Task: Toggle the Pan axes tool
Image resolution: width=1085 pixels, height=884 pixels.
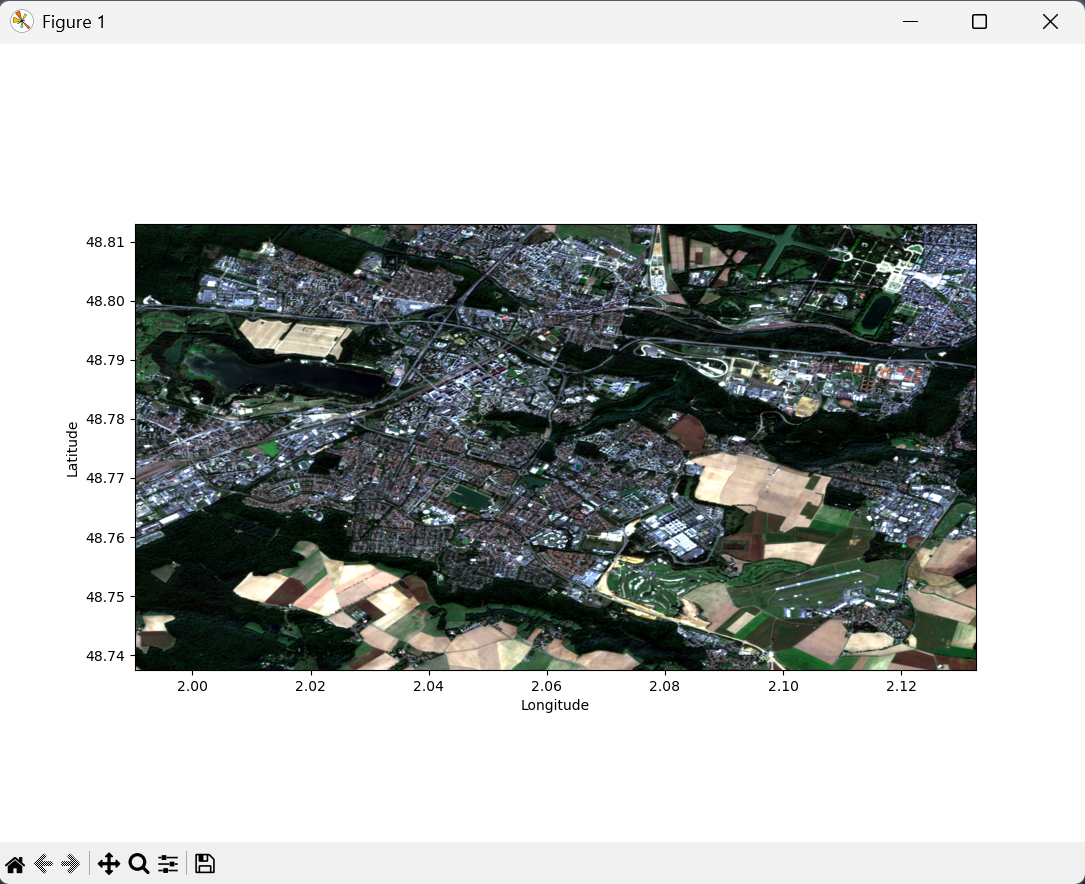Action: 109,864
